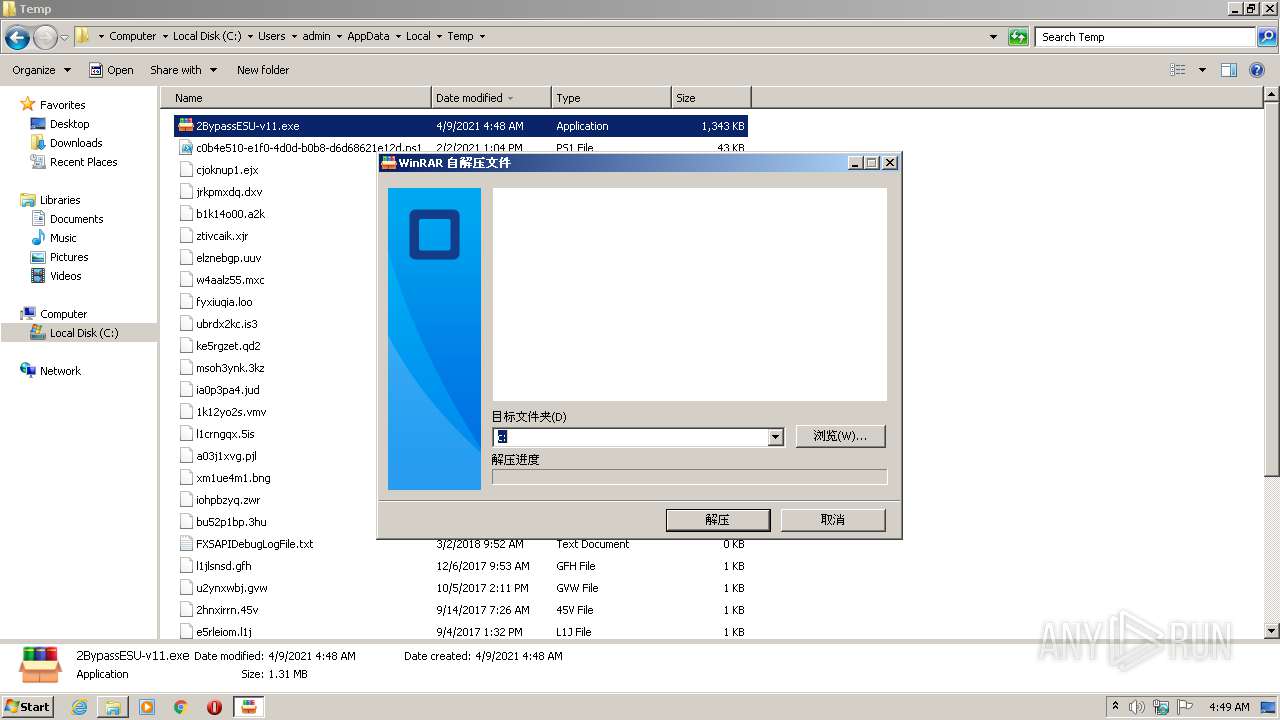Select the c0b4e510 PS1 script file

pos(308,148)
